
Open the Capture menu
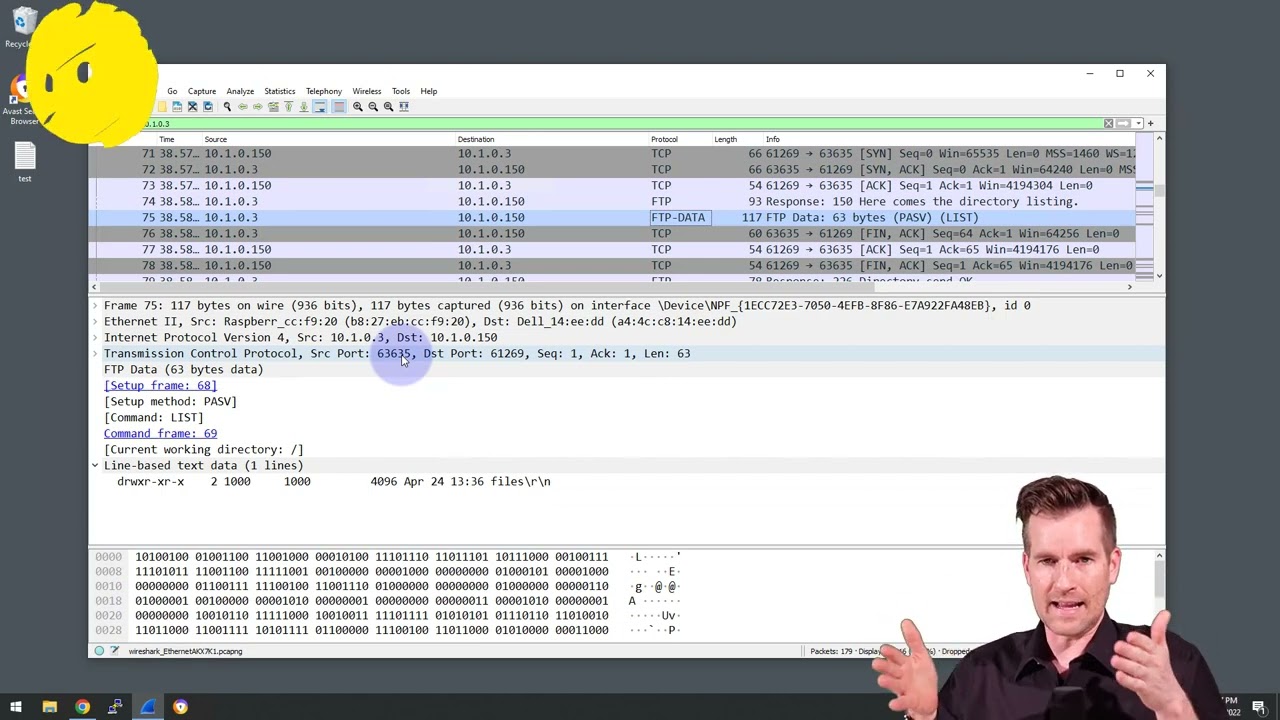tap(202, 91)
